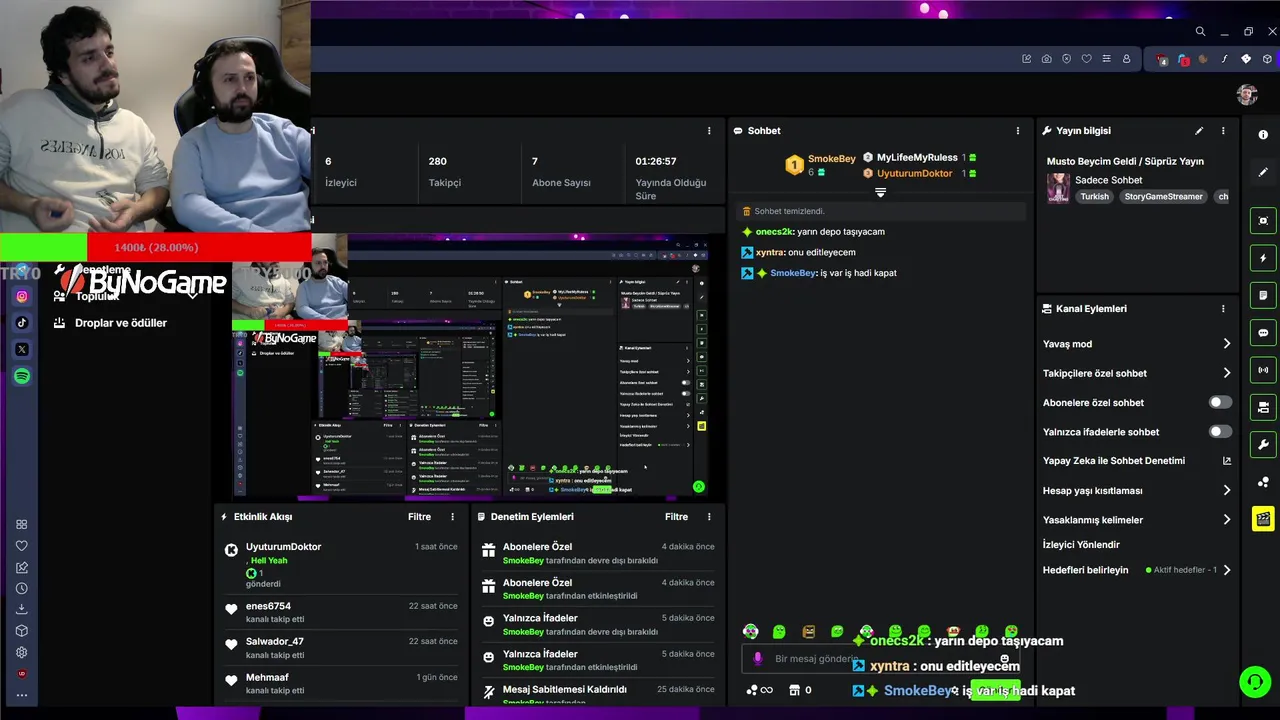The width and height of the screenshot is (1280, 720).
Task: Open Spotify in the browser sidebar
Action: pyautogui.click(x=22, y=376)
